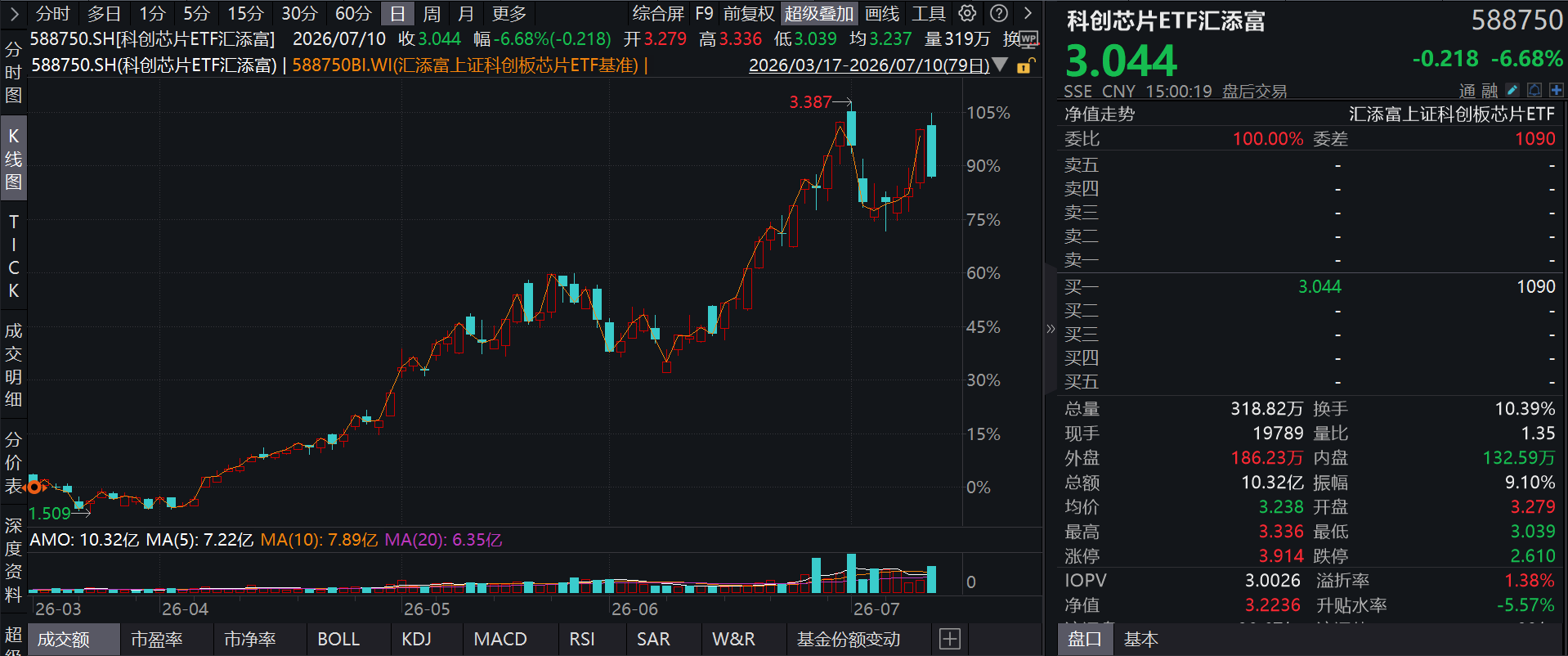Click the orange origin marker on the chart
Screen dimensions: 1568x656
(x=34, y=488)
